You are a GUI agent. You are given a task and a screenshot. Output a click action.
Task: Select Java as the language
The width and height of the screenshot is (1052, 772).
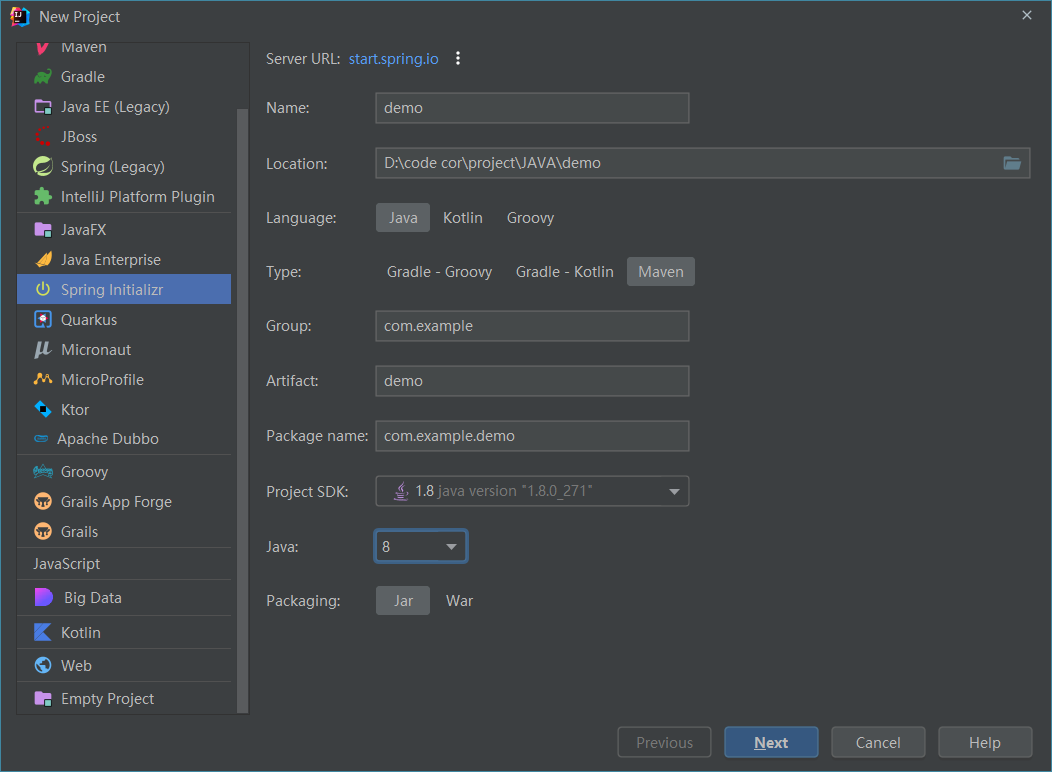tap(403, 218)
